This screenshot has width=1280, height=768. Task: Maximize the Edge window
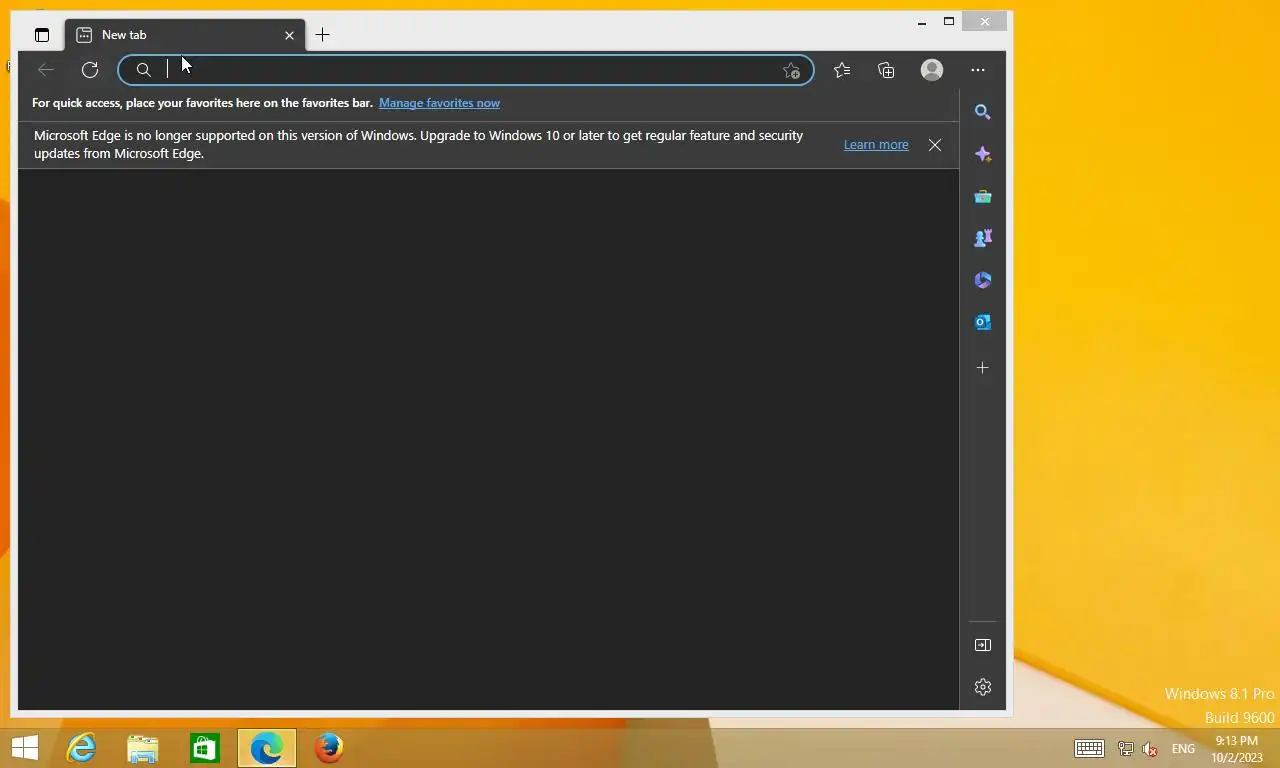tap(949, 21)
